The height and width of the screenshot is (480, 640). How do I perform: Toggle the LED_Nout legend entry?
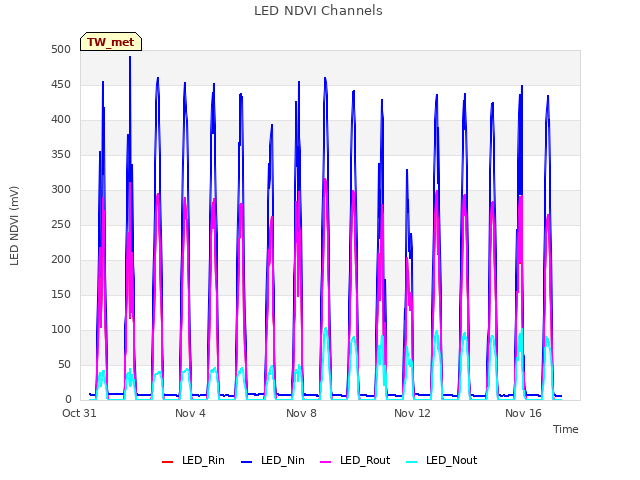pos(442,460)
